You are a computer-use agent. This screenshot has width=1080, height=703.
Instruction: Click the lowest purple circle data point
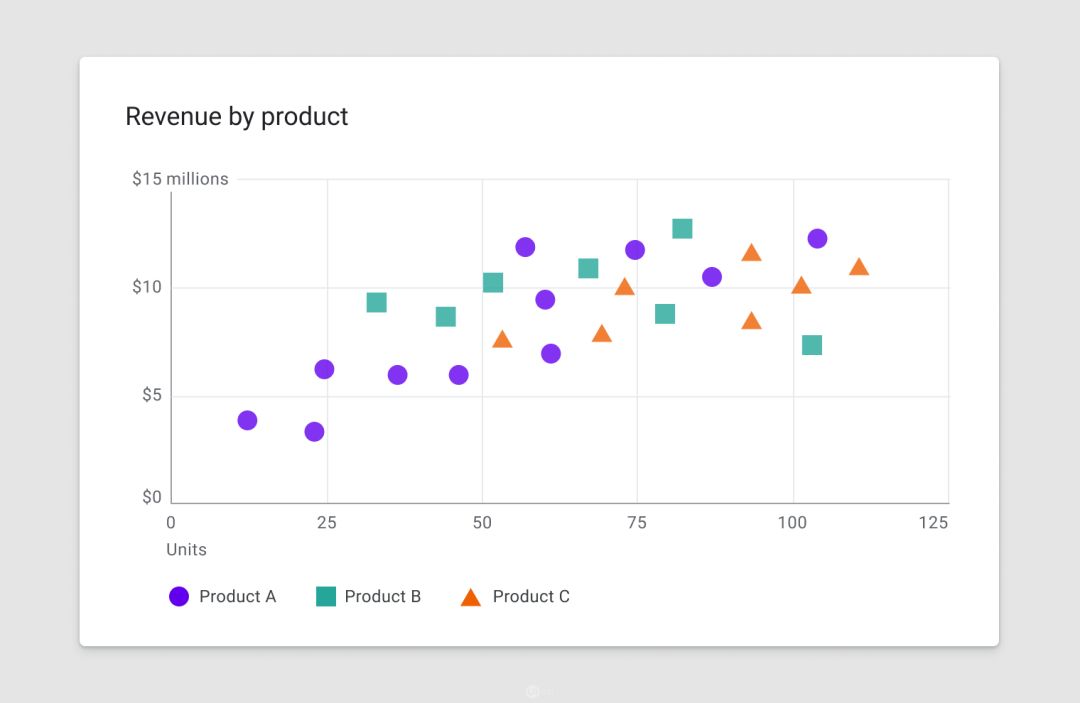[x=314, y=432]
